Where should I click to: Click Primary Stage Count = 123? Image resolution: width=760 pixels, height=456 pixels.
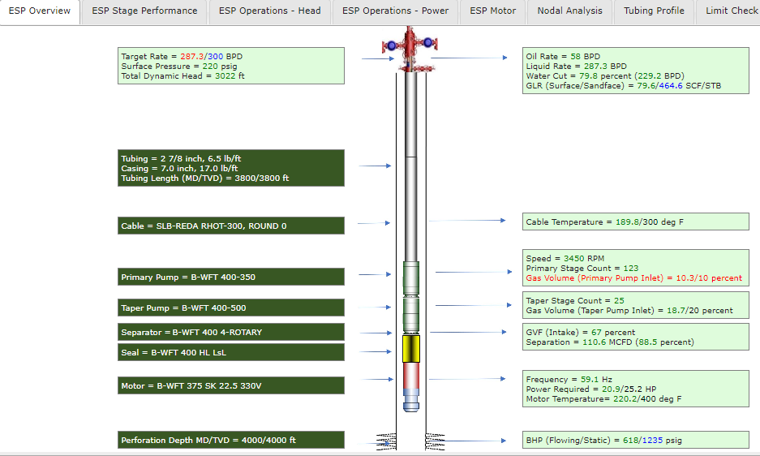(582, 268)
